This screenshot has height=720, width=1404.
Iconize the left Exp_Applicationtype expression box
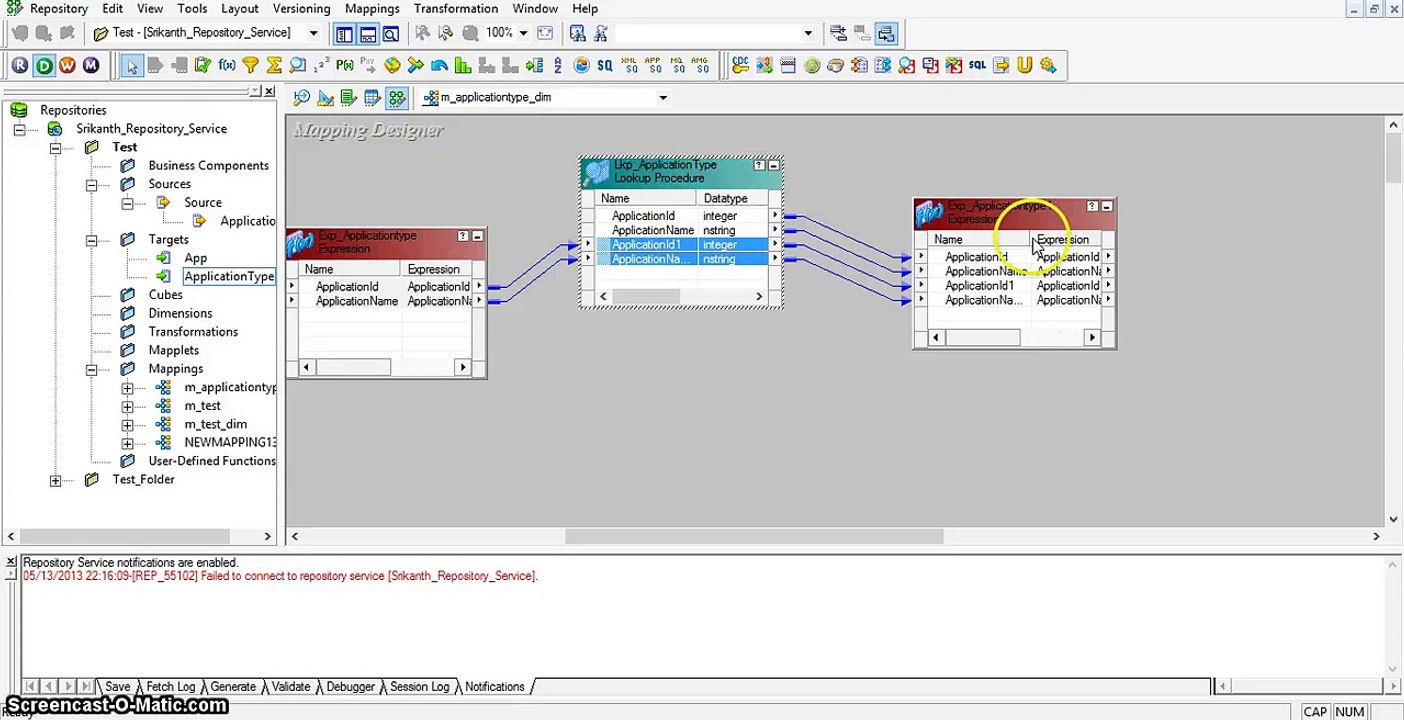477,236
